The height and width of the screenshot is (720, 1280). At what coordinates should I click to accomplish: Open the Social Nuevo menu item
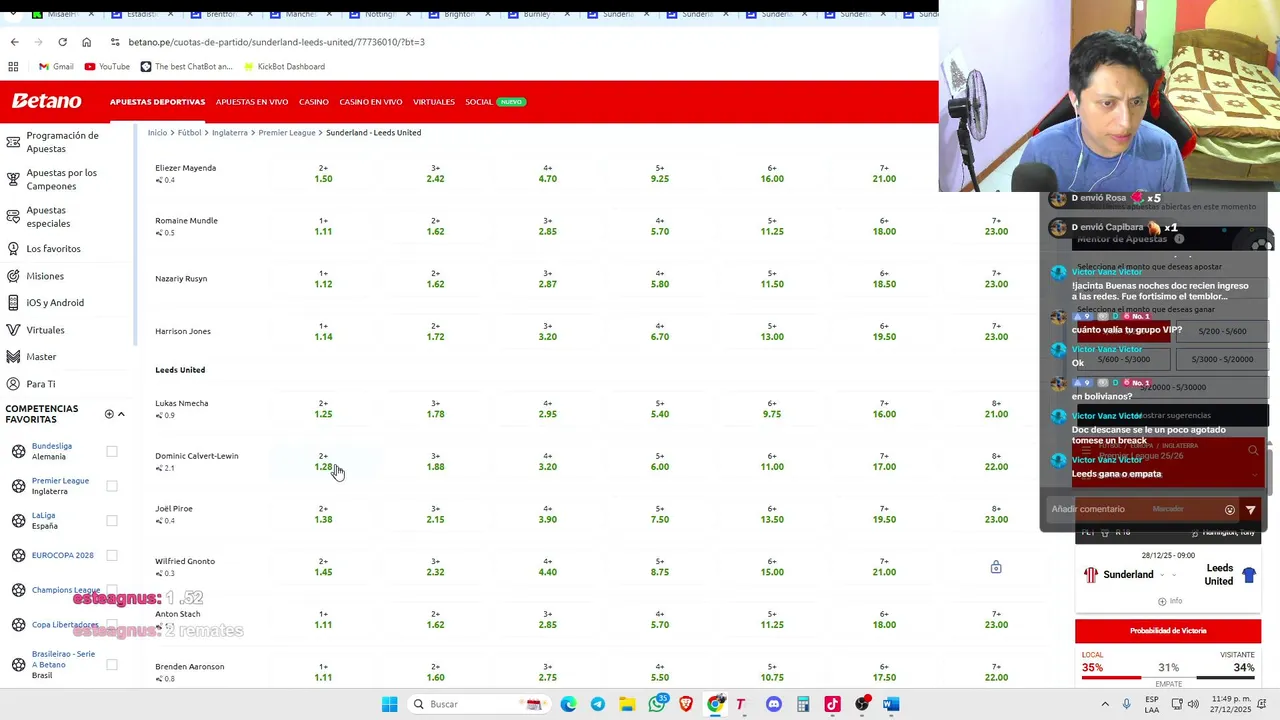pyautogui.click(x=495, y=102)
